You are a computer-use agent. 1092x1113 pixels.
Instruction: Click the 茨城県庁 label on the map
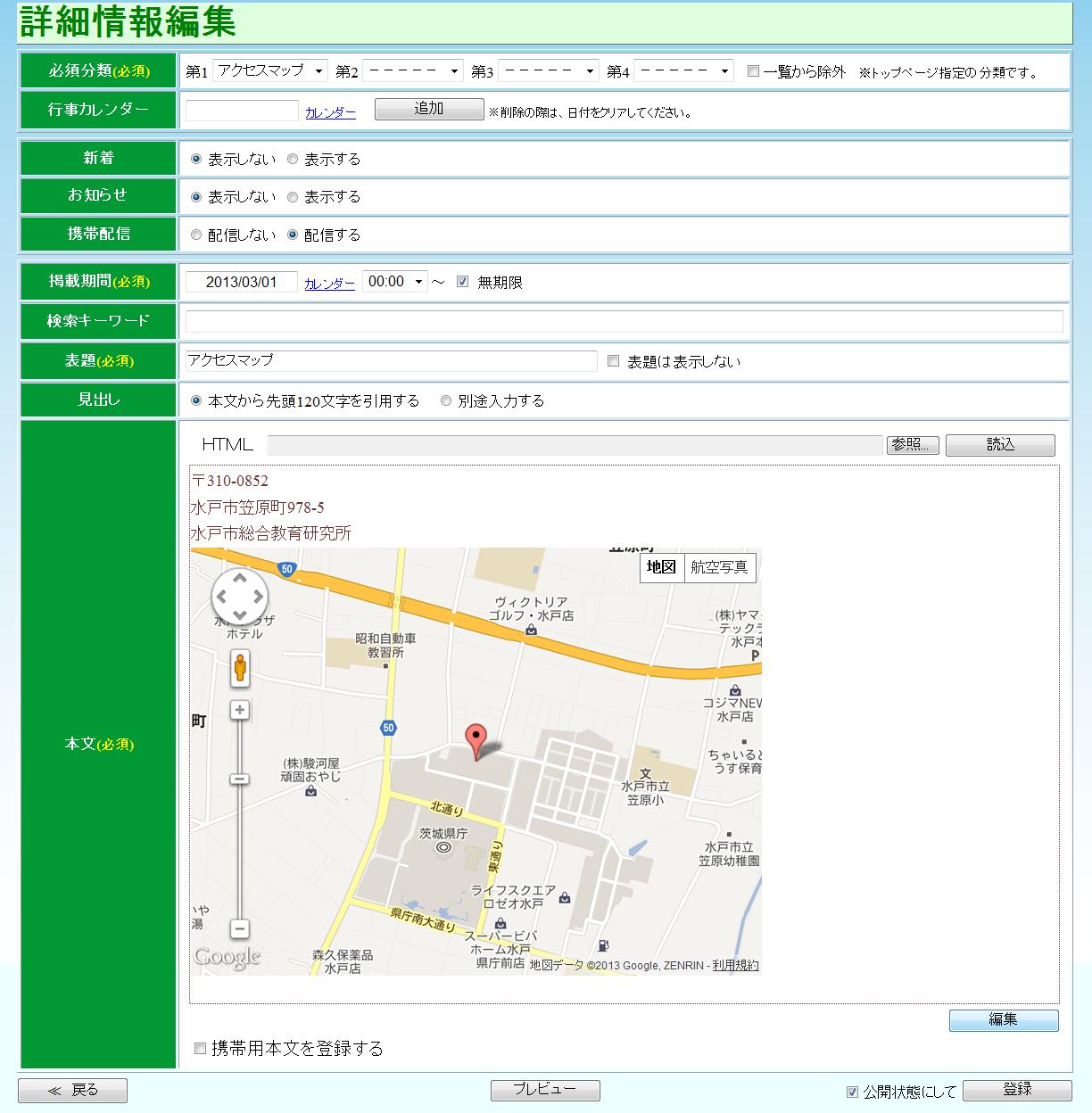coord(443,833)
